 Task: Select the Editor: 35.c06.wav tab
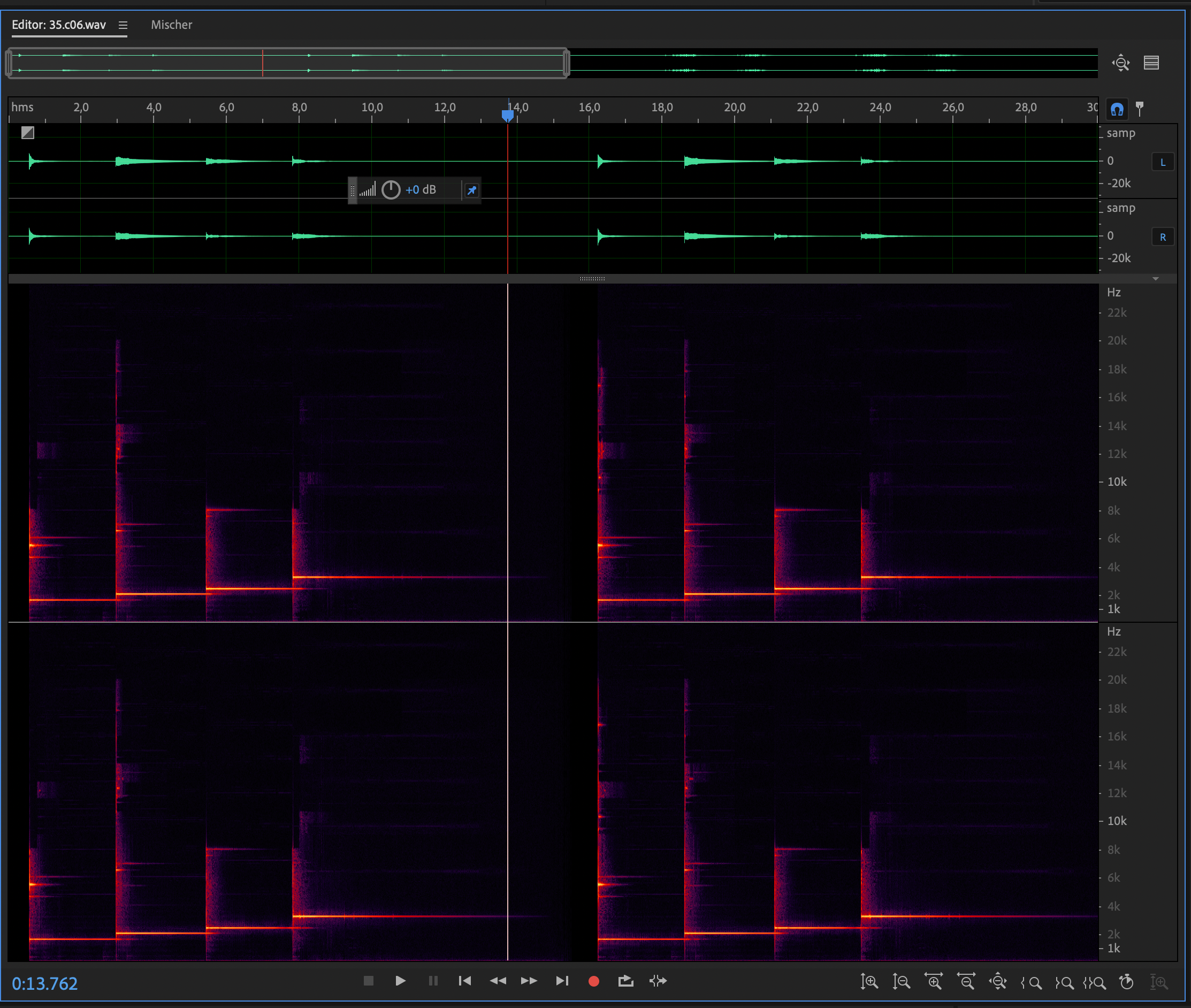click(x=59, y=25)
